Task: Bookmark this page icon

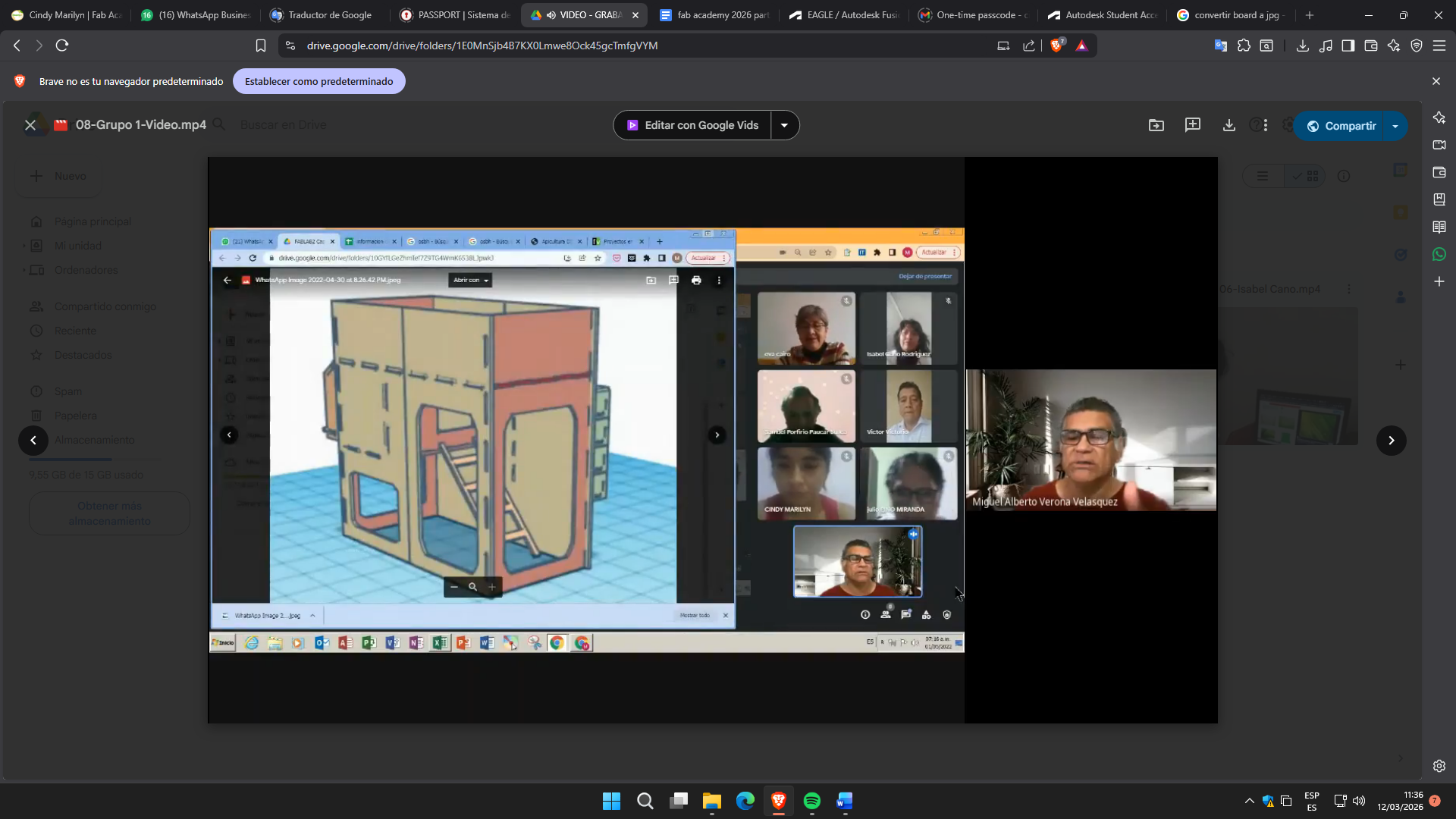Action: tap(261, 45)
